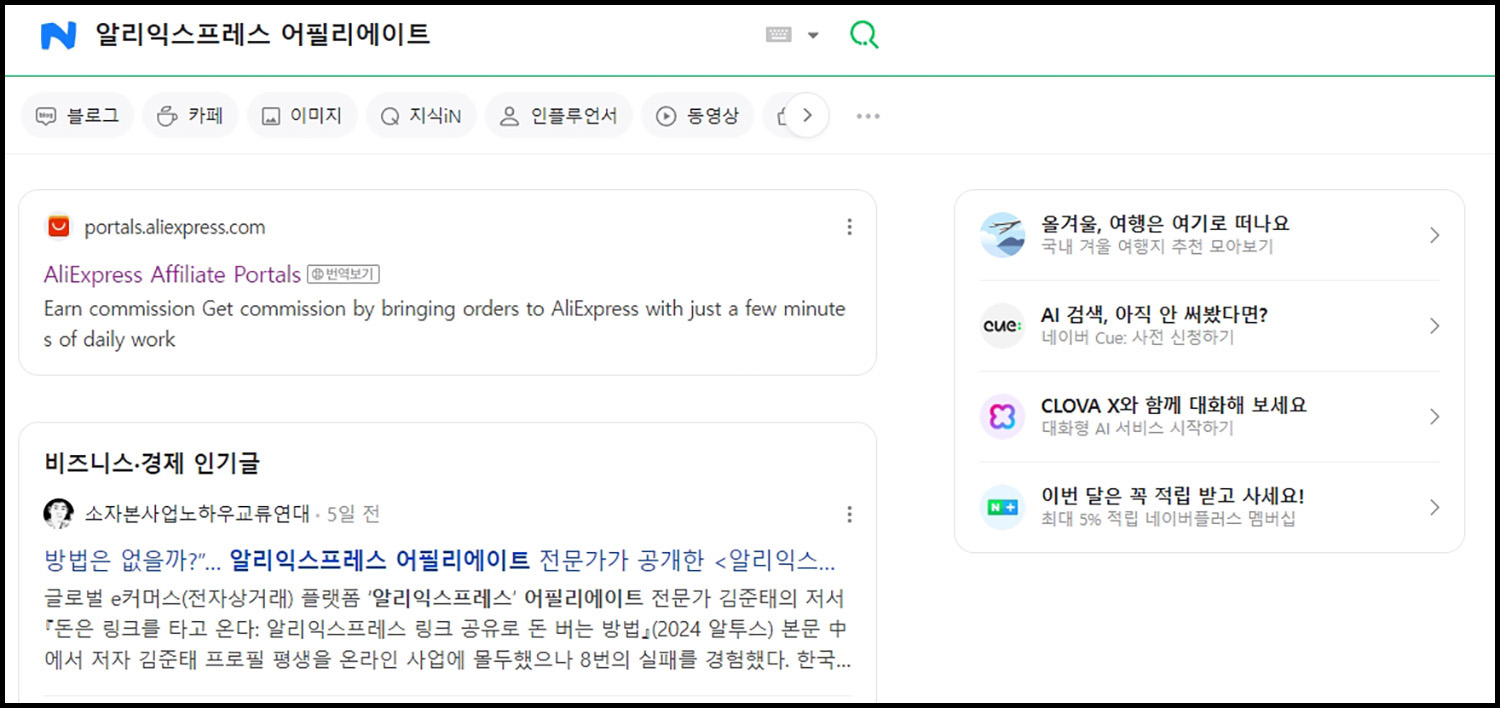The image size is (1500, 708).
Task: Switch to the 블로그 tab
Action: (x=77, y=116)
